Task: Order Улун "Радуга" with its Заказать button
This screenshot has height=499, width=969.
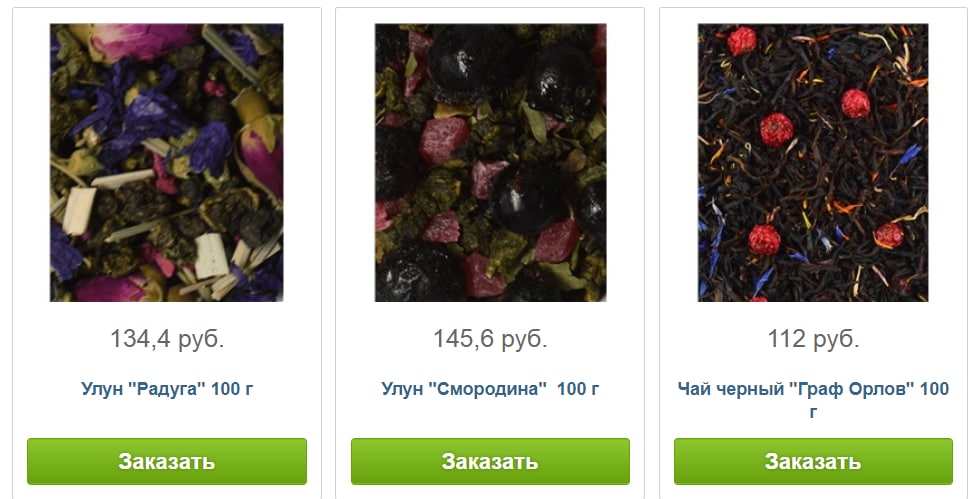Action: tap(167, 461)
